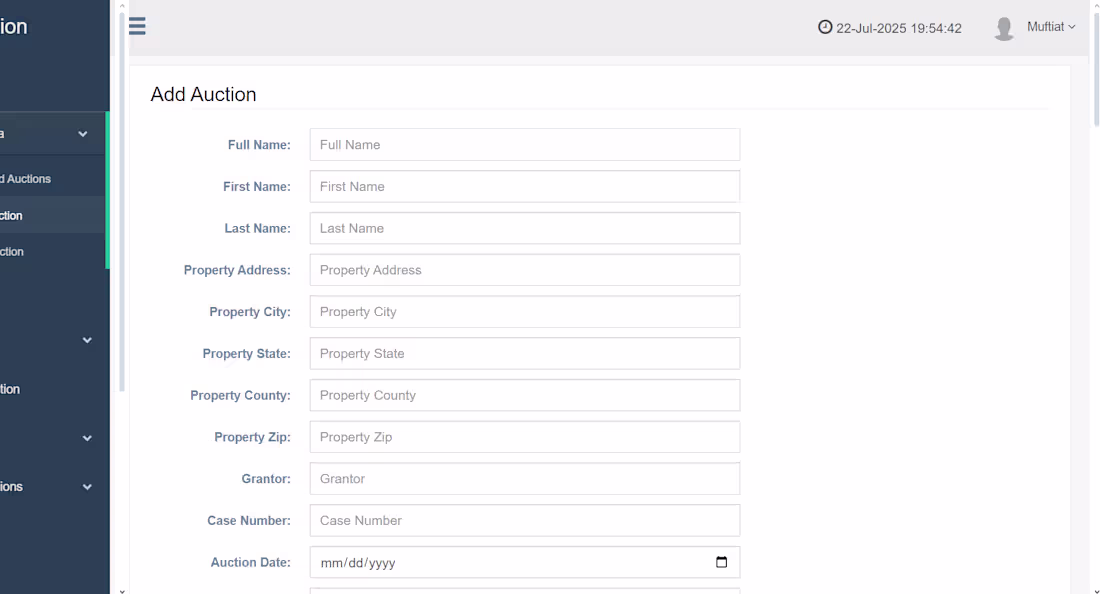Click the sidebar vertical scrollbar
The width and height of the screenshot is (1100, 594).
click(x=122, y=200)
